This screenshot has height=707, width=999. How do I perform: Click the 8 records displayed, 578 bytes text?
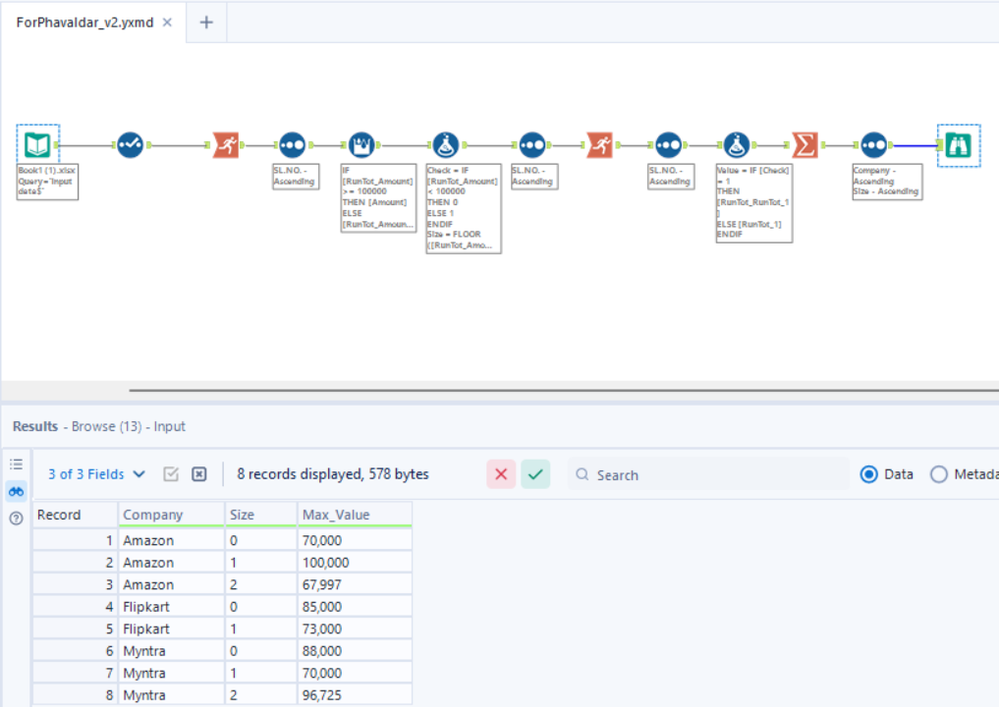click(333, 474)
